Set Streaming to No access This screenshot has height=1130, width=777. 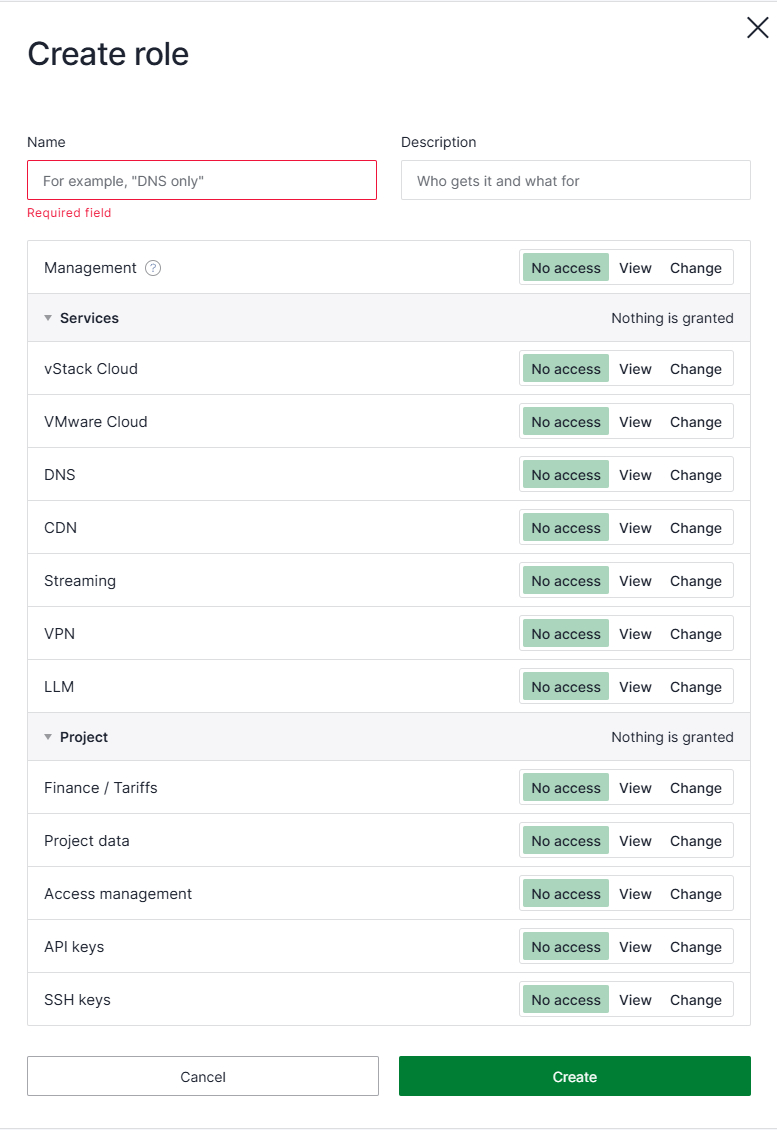[566, 581]
